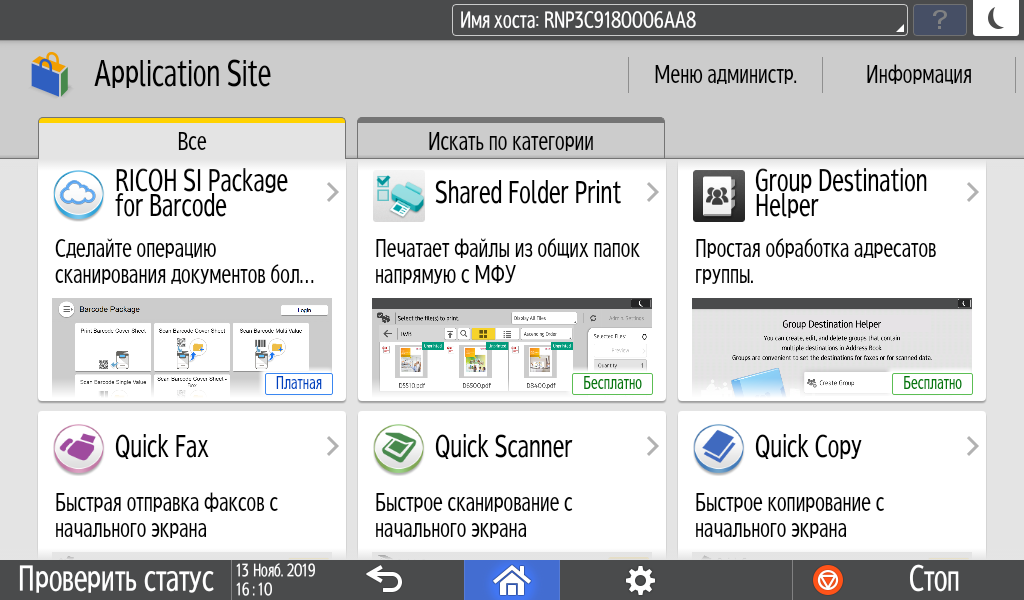Click the Quick Scanner title

click(x=504, y=447)
